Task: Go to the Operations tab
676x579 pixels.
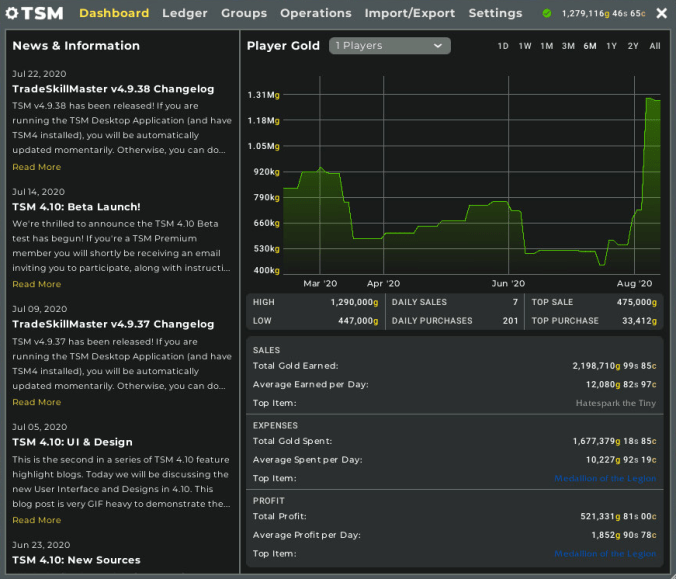Action: 316,13
